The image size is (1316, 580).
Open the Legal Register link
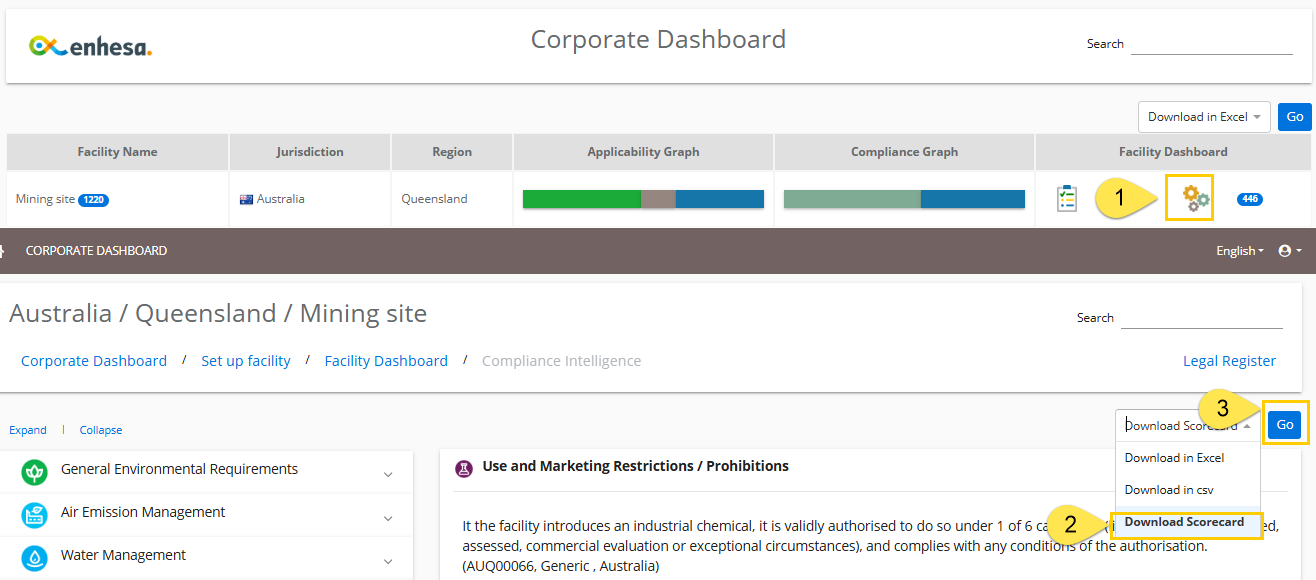tap(1229, 361)
